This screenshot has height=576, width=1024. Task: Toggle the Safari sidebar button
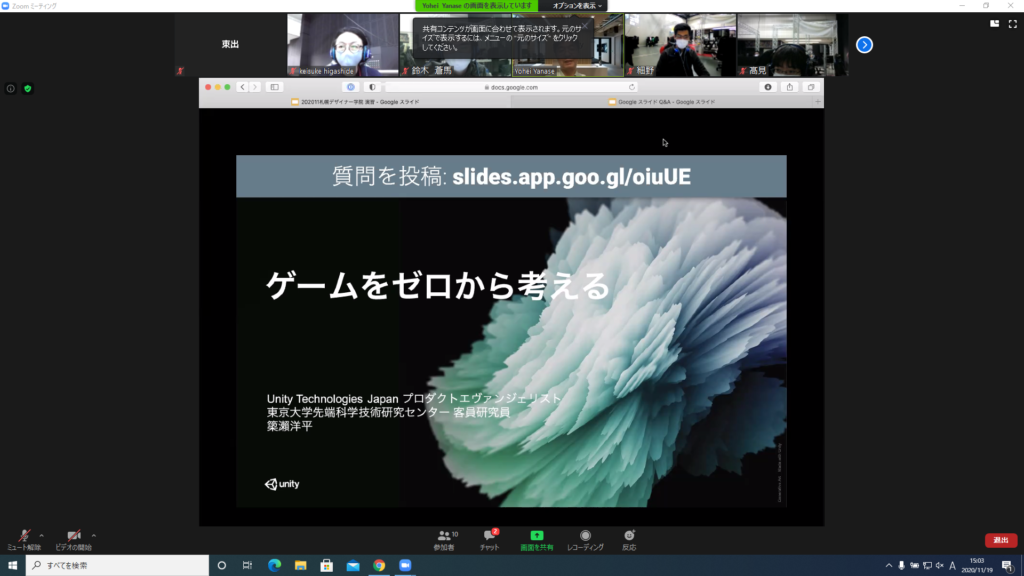pyautogui.click(x=274, y=87)
